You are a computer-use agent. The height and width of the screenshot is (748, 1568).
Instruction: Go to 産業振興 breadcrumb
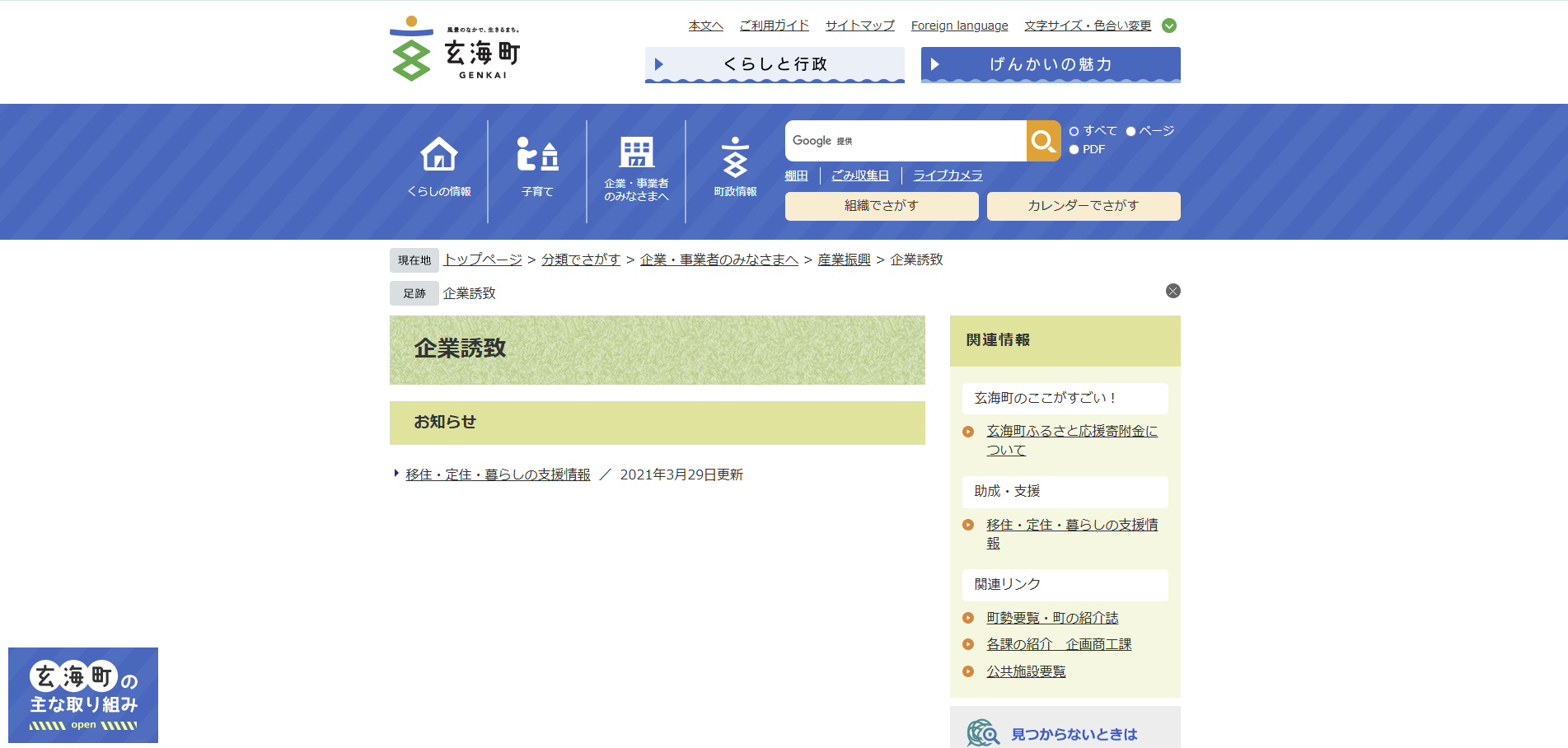[x=844, y=259]
